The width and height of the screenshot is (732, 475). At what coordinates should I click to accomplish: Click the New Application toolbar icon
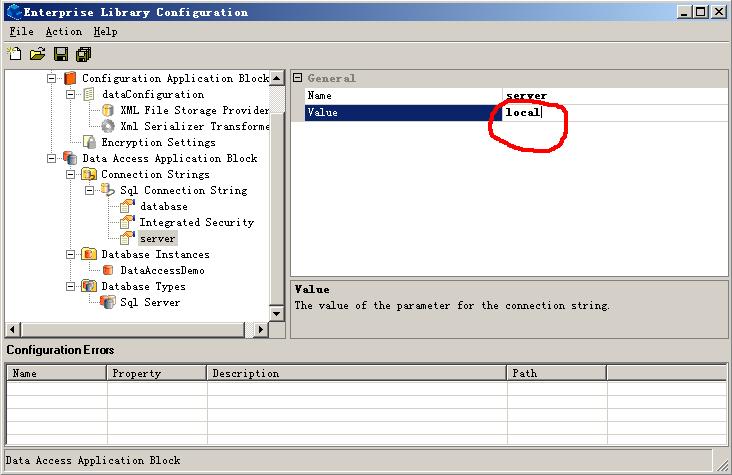14,54
